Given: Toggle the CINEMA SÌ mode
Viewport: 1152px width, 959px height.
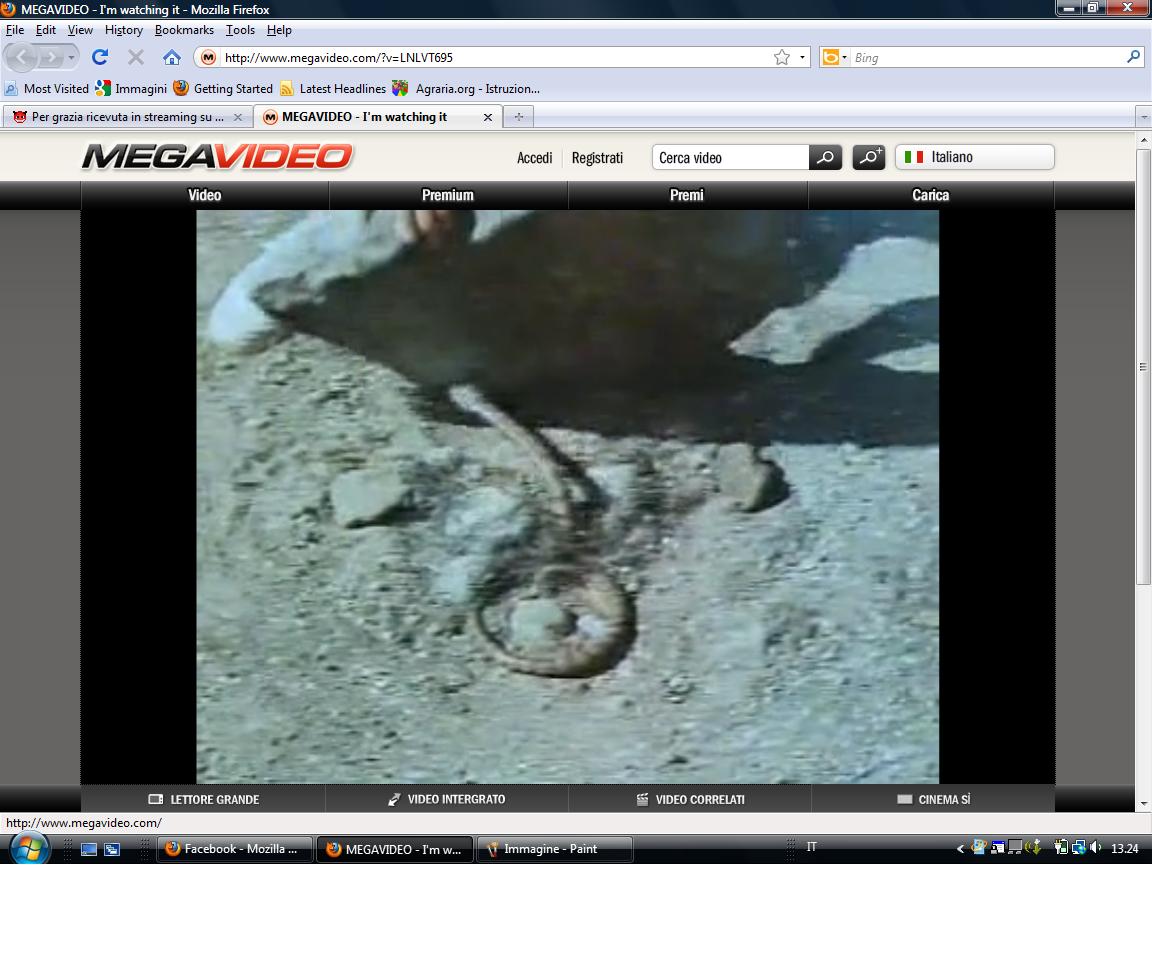Looking at the screenshot, I should 933,799.
